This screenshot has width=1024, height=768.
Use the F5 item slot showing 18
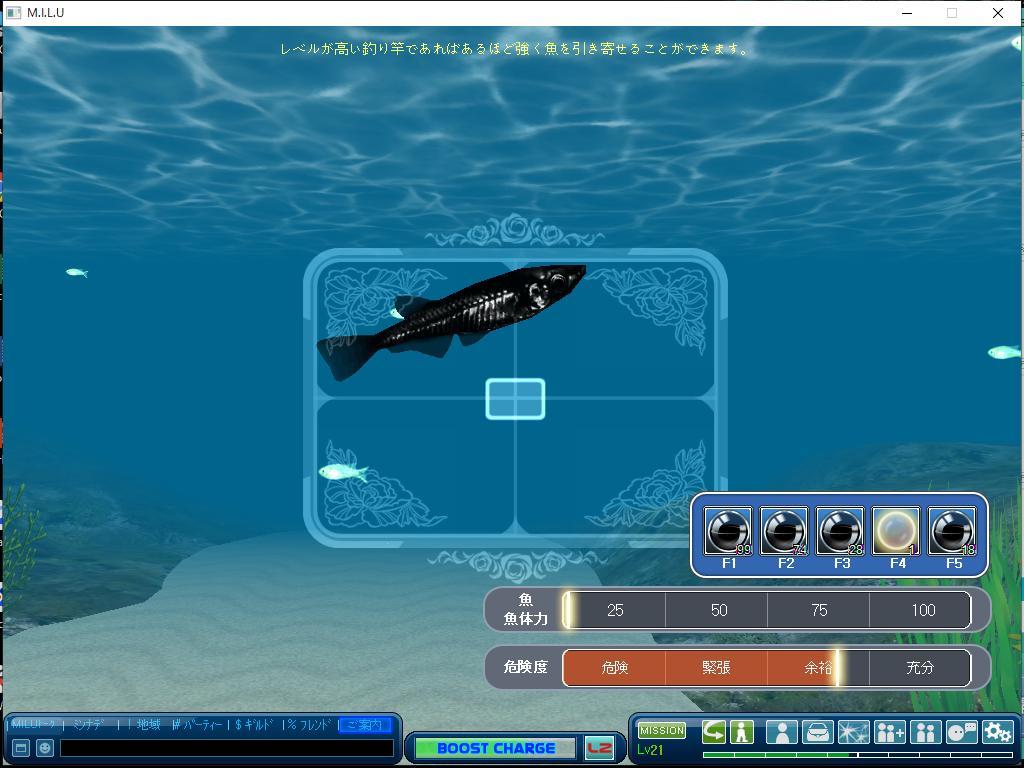coord(952,532)
